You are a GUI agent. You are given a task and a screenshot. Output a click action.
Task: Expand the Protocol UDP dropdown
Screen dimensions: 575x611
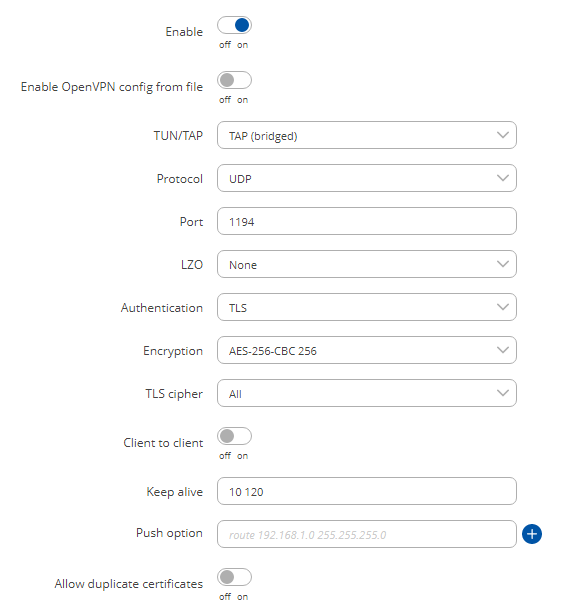[367, 178]
